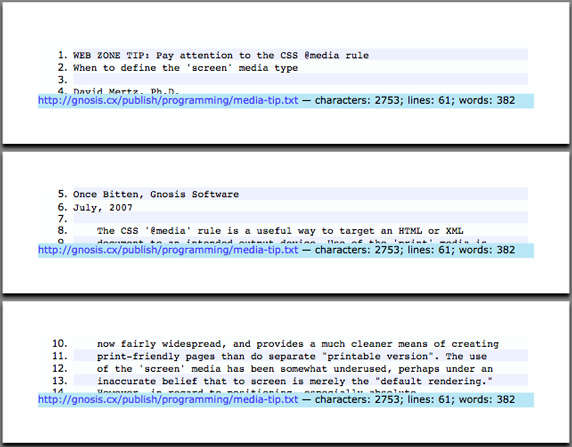This screenshot has width=572, height=447.
Task: Select line 8 starting 'The CSS @media rule'
Action: pyautogui.click(x=280, y=231)
